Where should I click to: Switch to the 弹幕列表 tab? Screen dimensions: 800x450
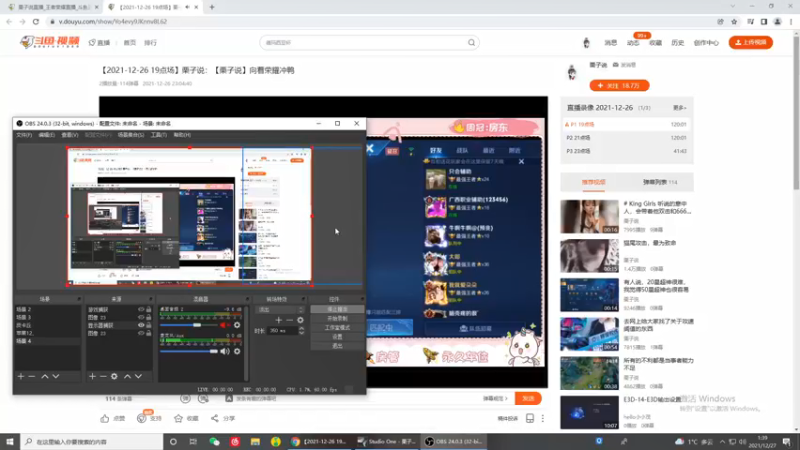coord(660,182)
